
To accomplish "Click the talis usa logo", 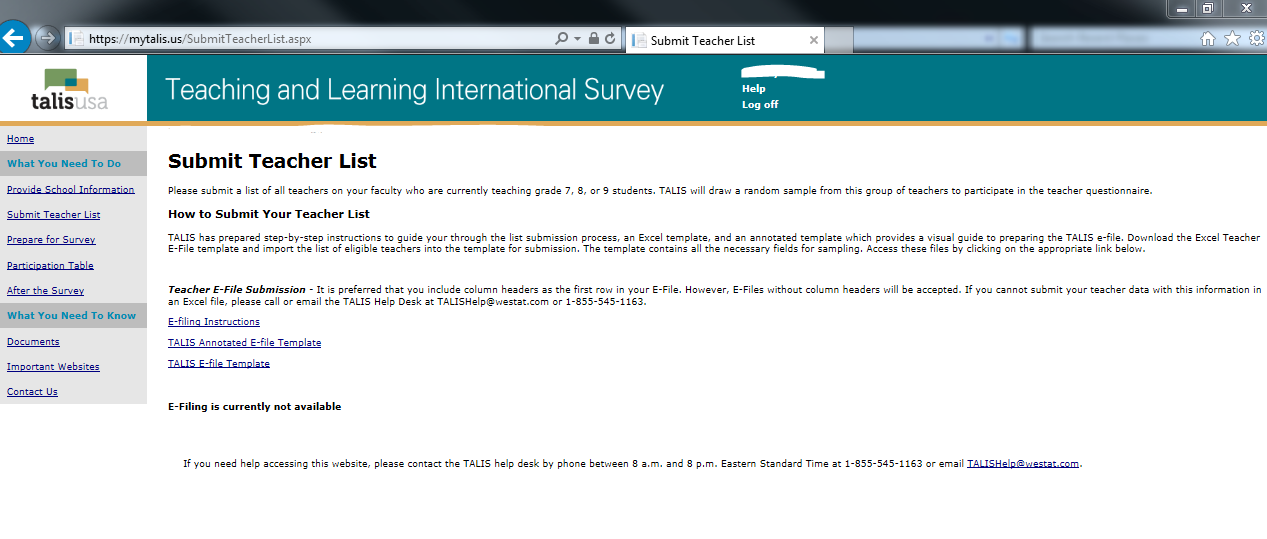I will pyautogui.click(x=70, y=89).
